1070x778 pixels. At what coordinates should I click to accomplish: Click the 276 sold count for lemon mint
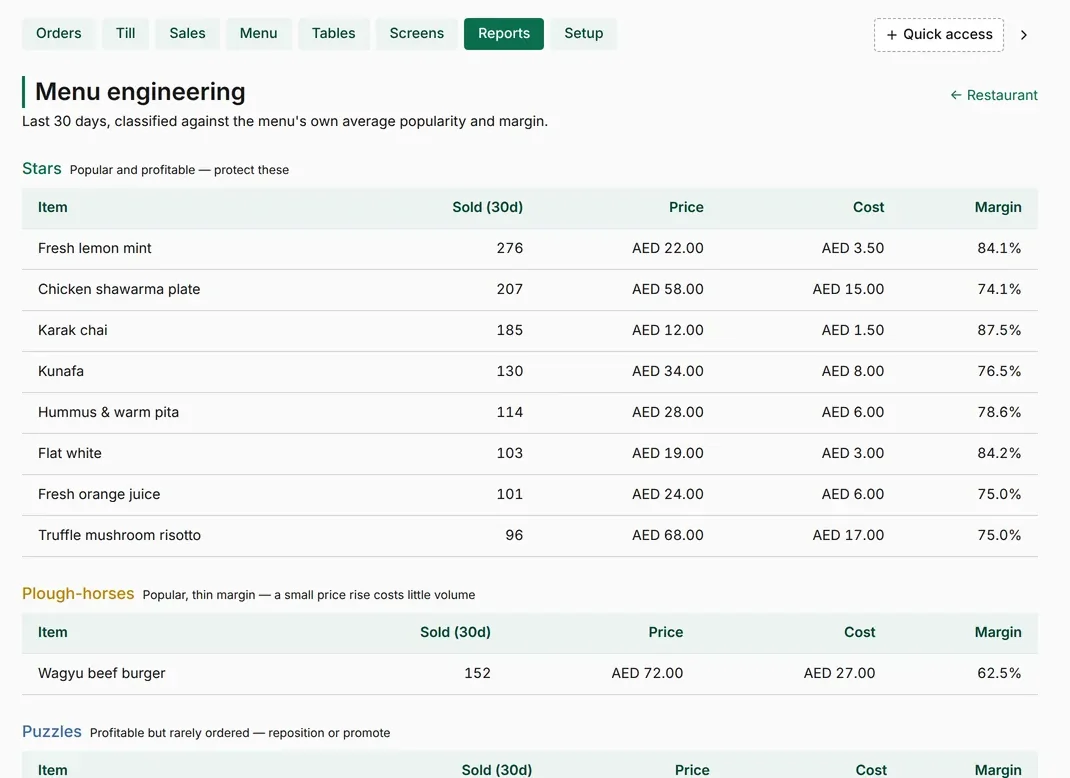[510, 248]
